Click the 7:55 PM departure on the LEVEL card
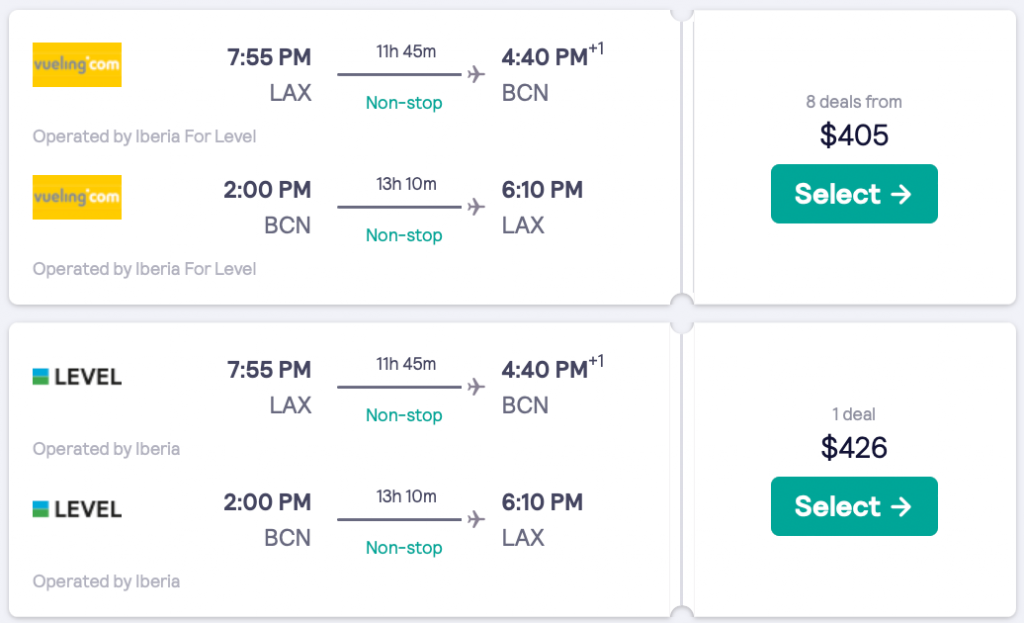1024x623 pixels. coord(269,370)
